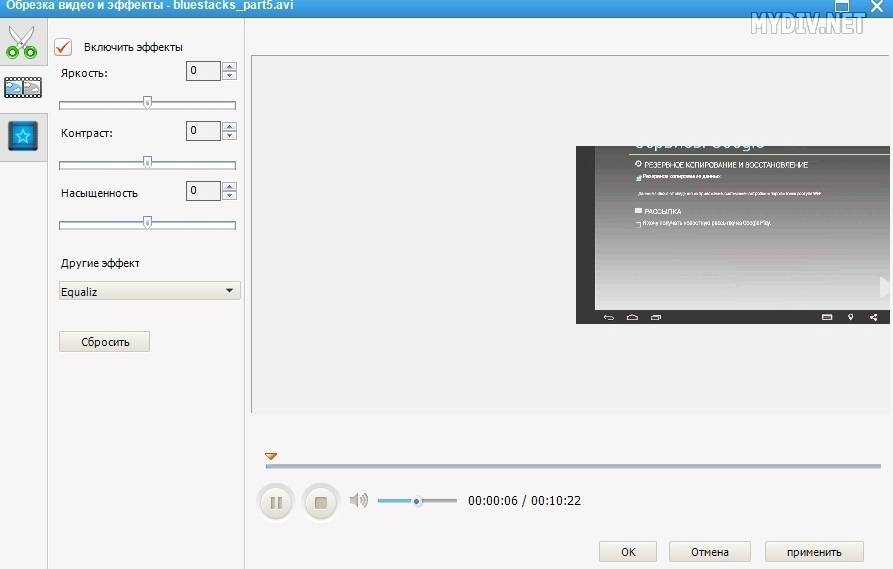
Task: Pause the video playback
Action: tap(276, 502)
